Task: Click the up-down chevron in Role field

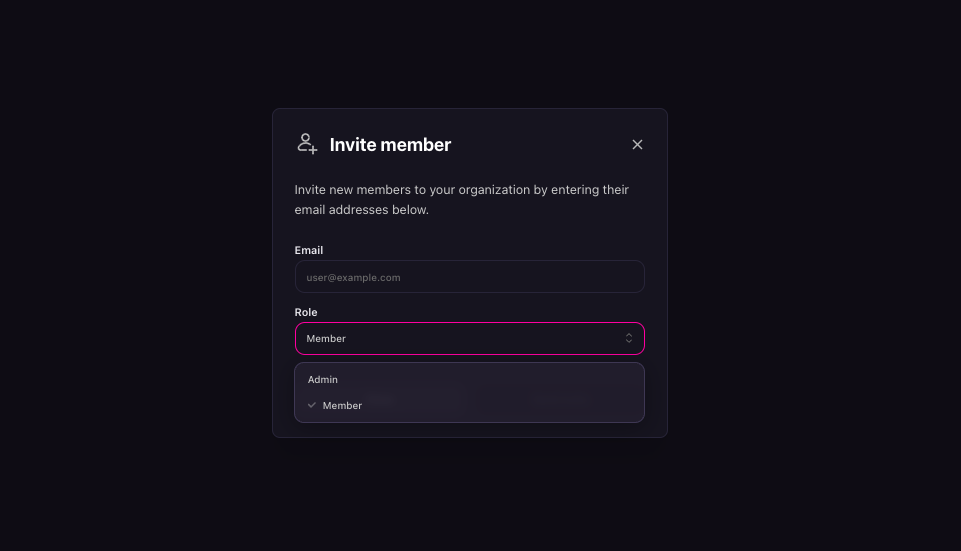Action: [629, 339]
